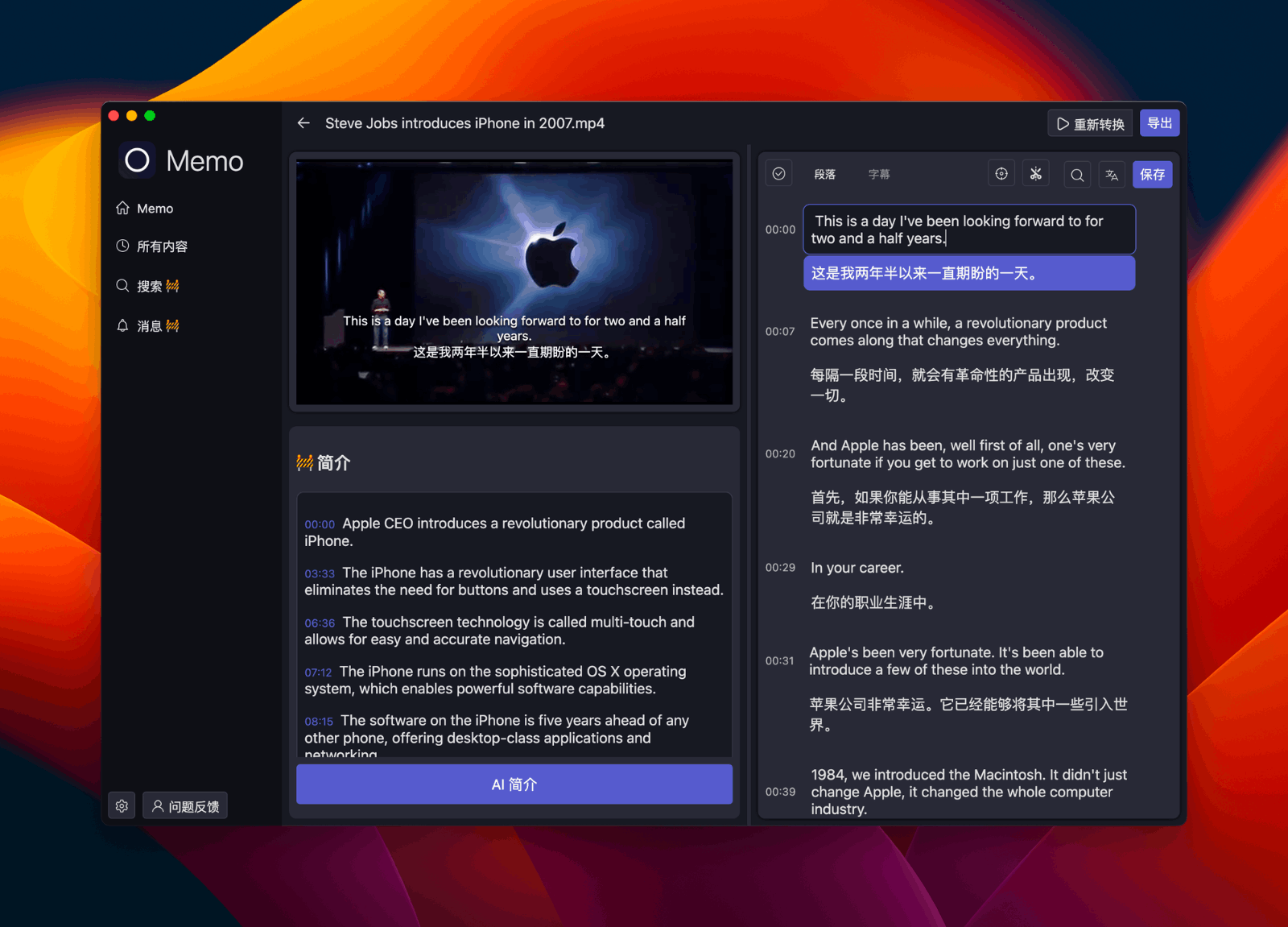Click the back arrow beside the video title

click(303, 122)
